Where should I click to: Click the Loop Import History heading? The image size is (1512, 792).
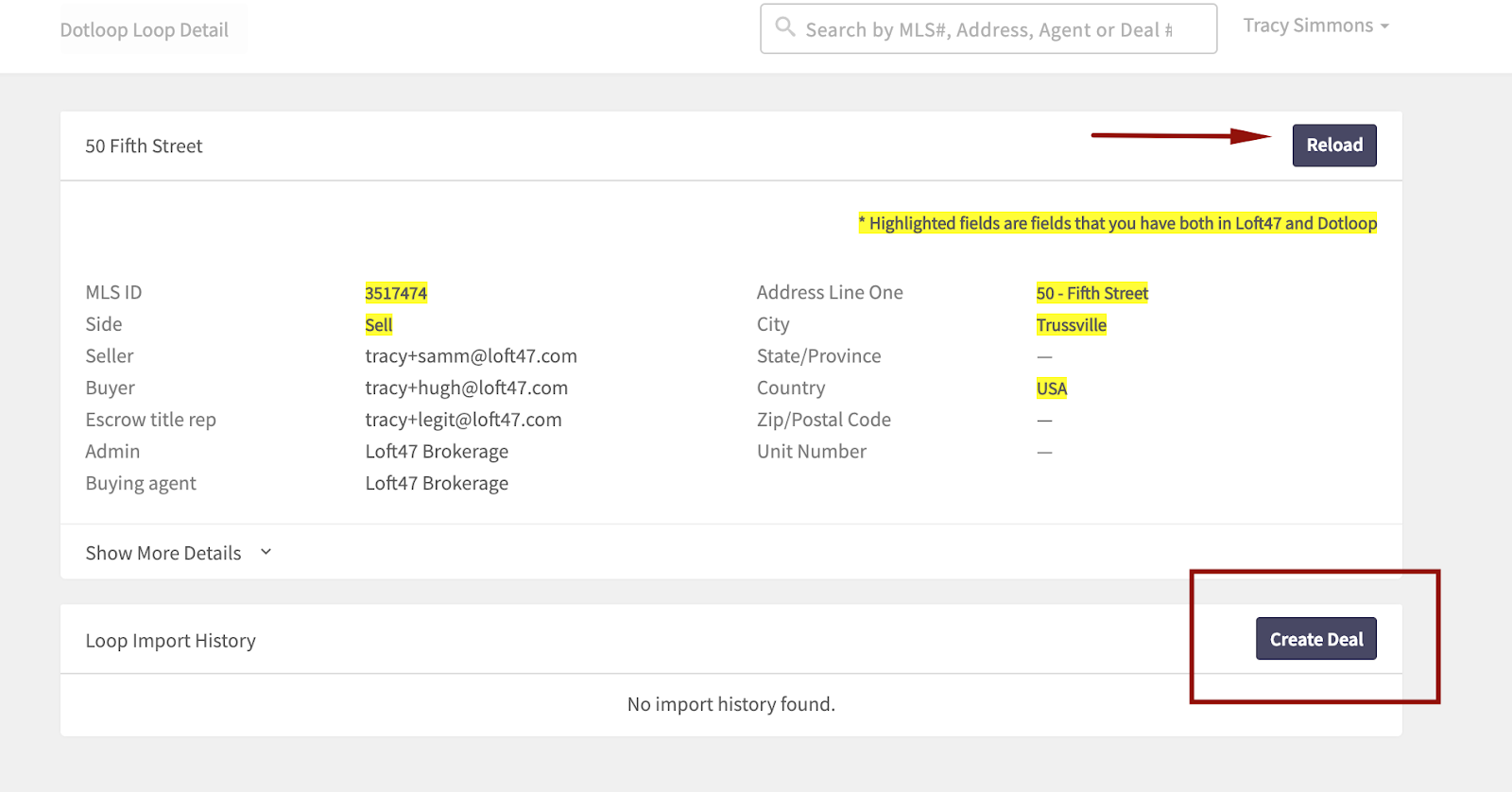click(171, 641)
